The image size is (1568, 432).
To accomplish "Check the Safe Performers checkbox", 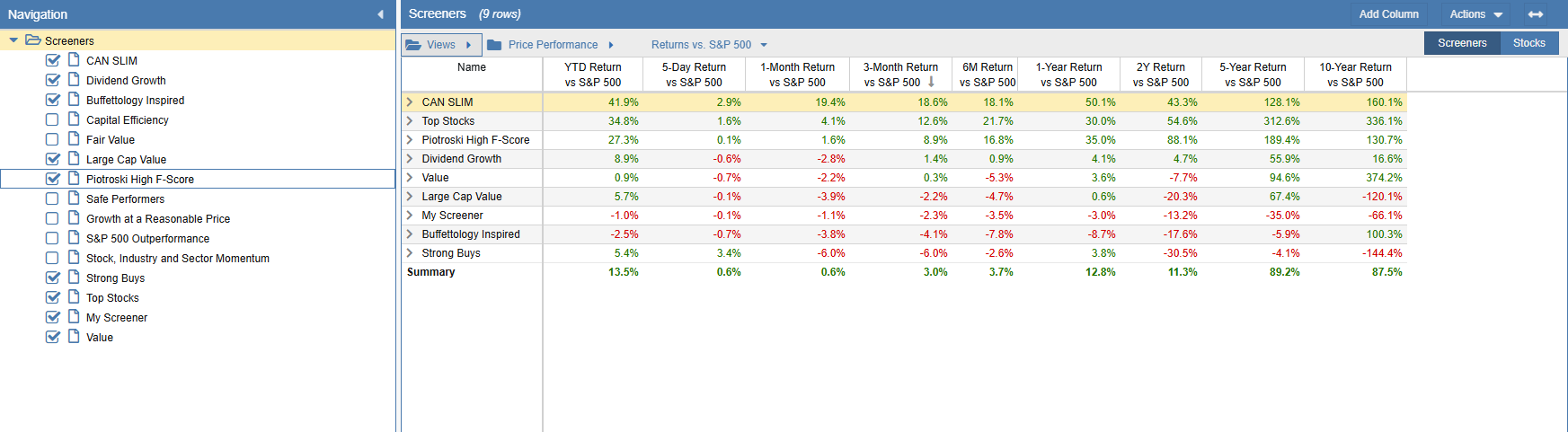I will [x=52, y=198].
